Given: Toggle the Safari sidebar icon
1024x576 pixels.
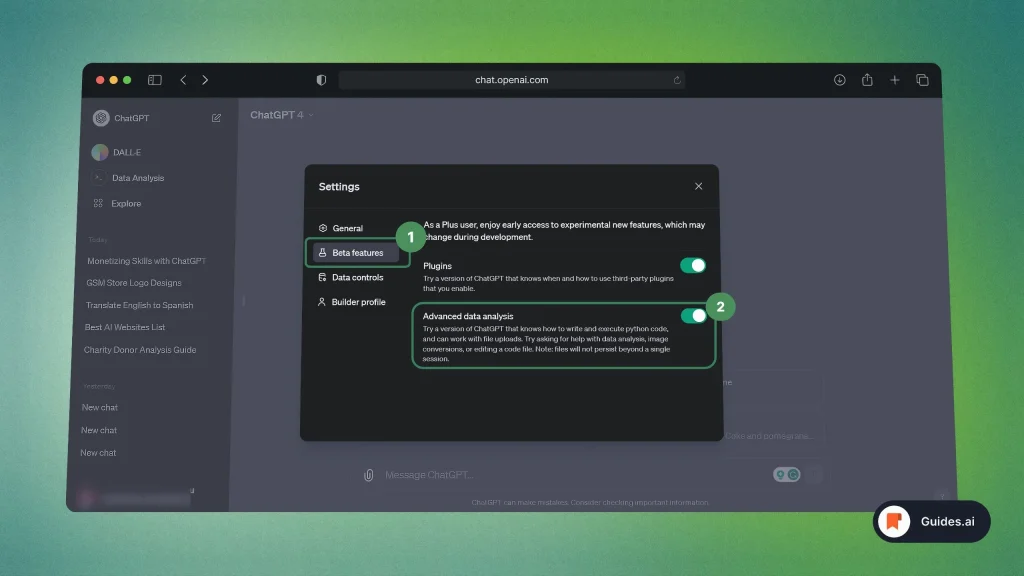Looking at the screenshot, I should [155, 80].
